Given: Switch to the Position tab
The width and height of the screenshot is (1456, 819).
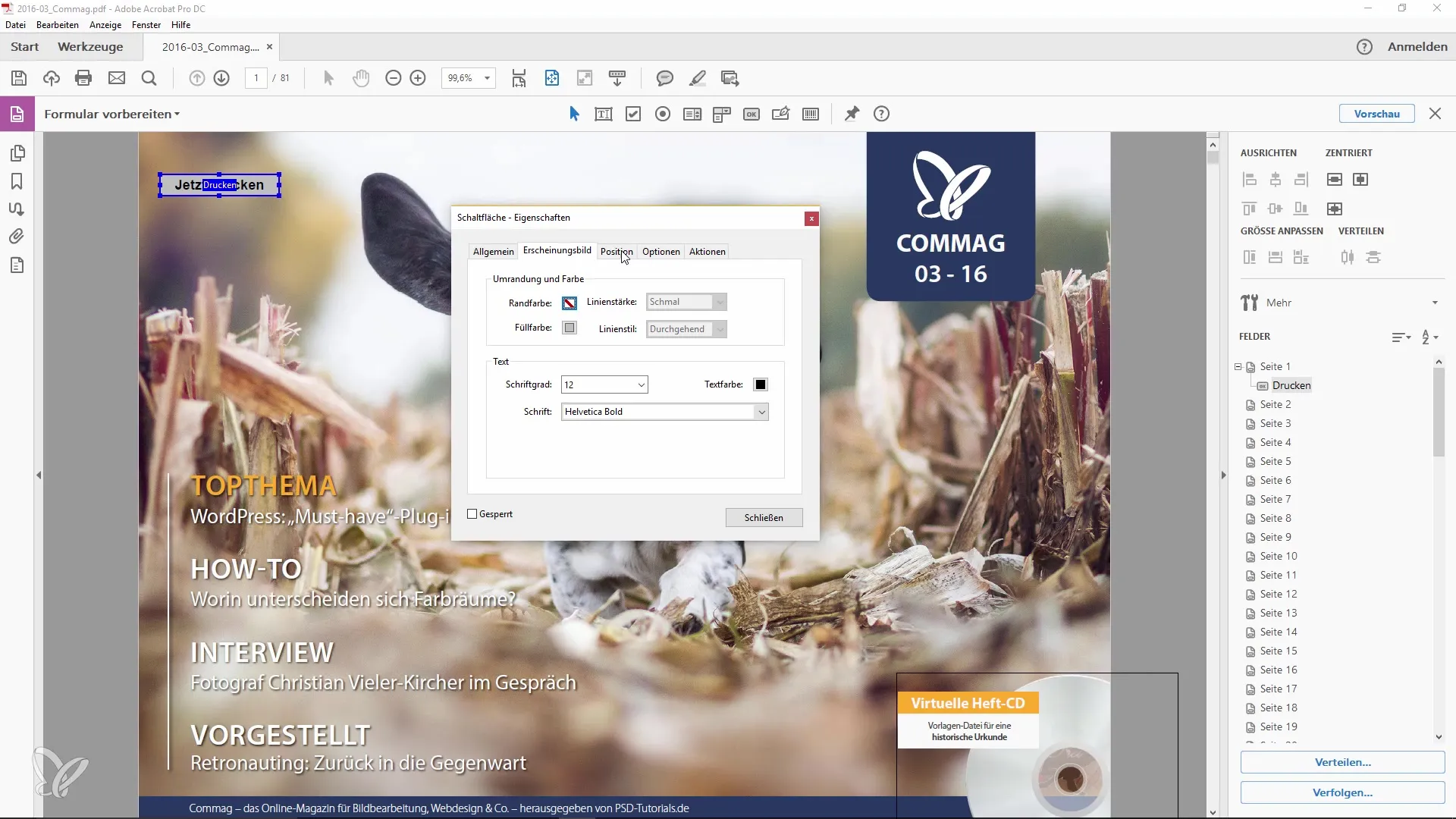Looking at the screenshot, I should [x=617, y=252].
